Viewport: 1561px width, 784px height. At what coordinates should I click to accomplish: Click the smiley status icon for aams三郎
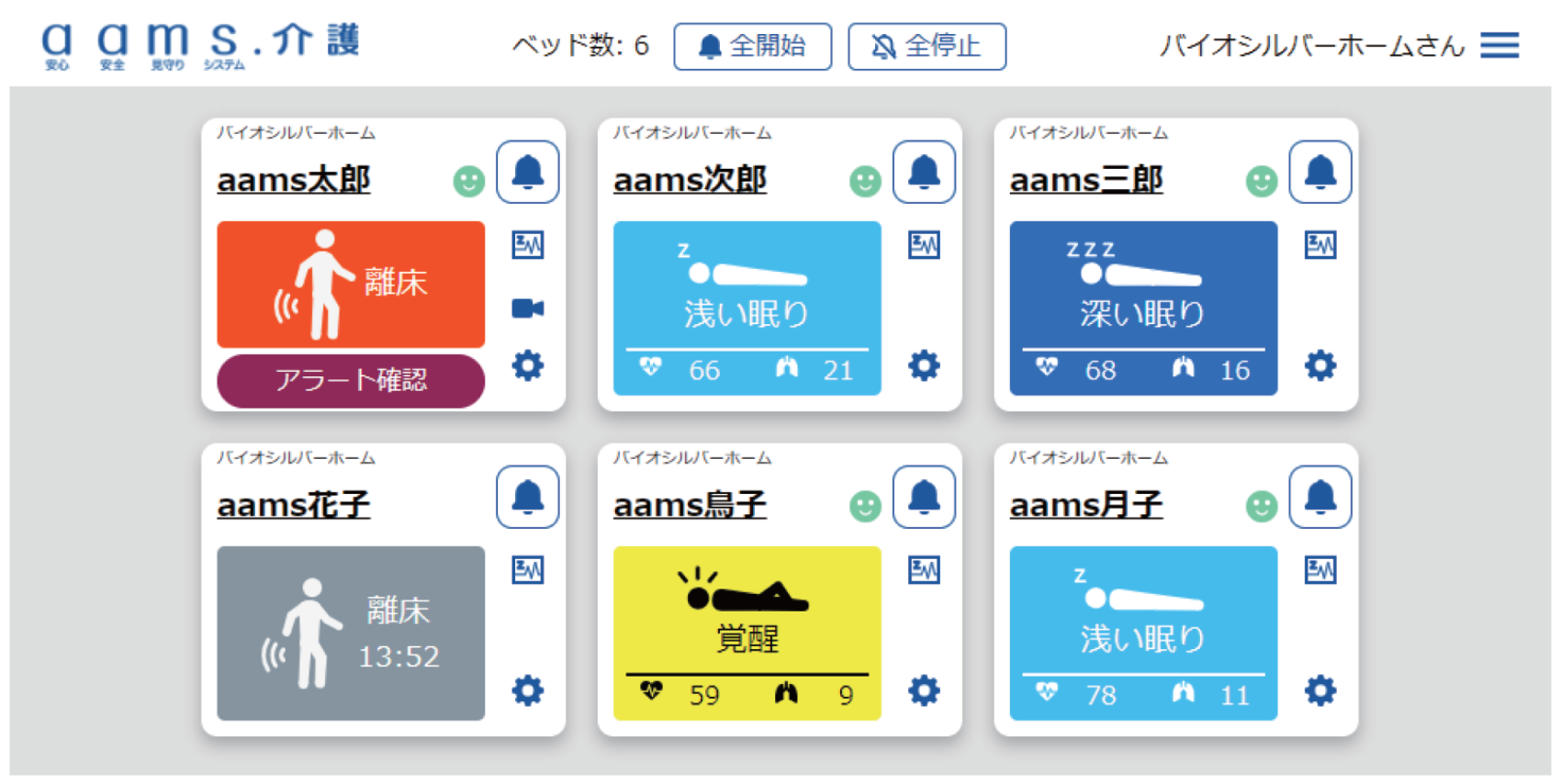[1261, 181]
